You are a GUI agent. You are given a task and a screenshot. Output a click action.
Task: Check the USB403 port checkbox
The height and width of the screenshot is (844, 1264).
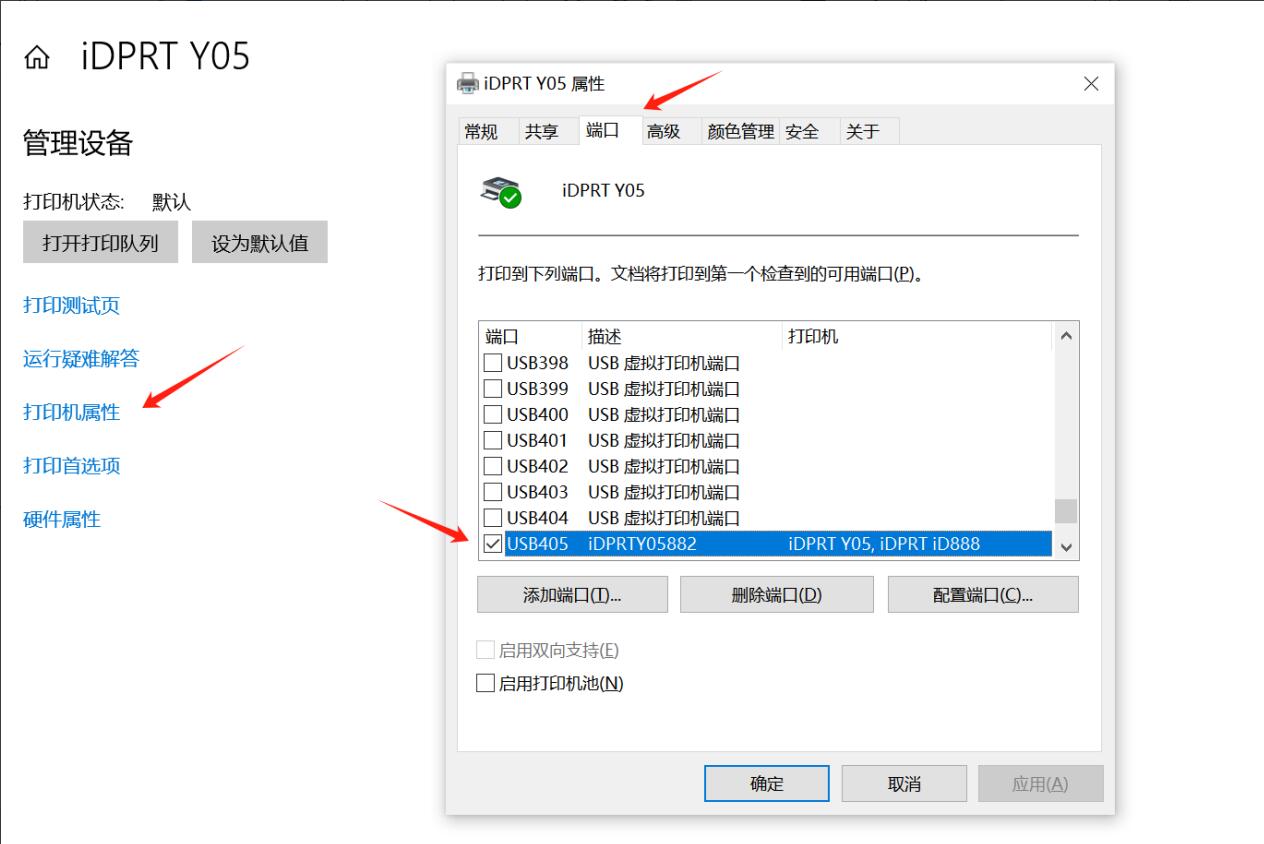point(493,492)
